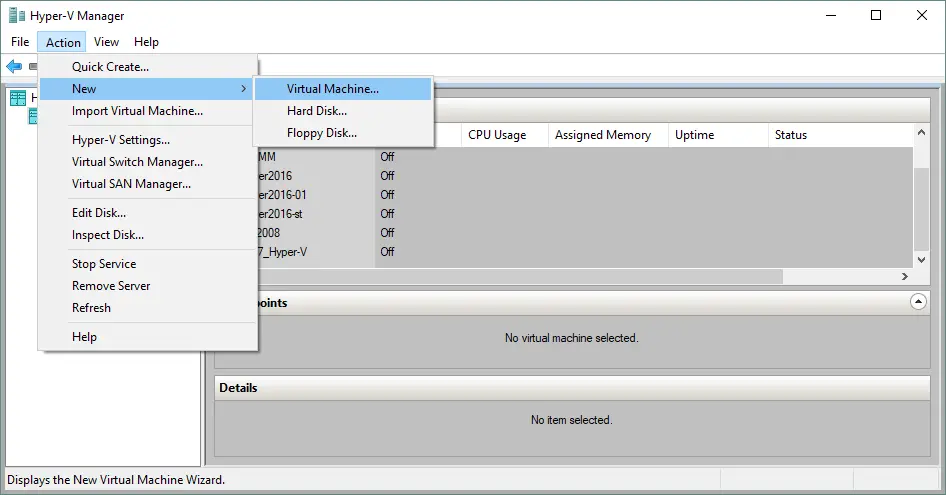Viewport: 946px width, 495px height.
Task: Select the server node icon in tree
Action: (34, 116)
